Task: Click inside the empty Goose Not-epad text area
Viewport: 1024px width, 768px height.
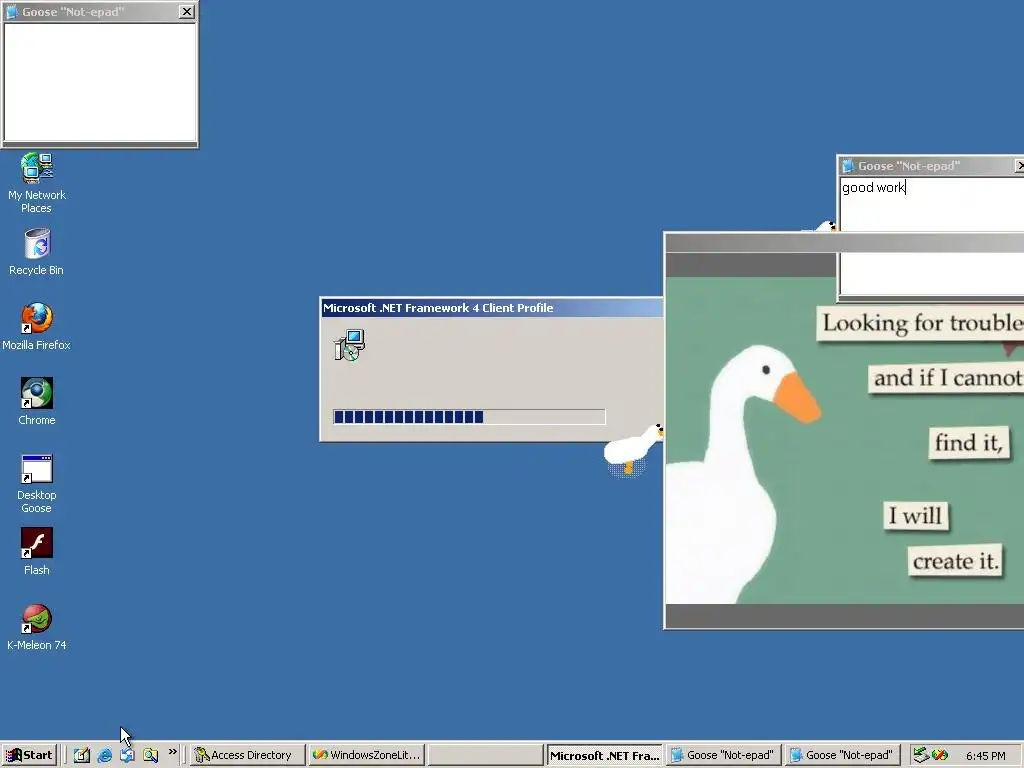Action: 100,82
